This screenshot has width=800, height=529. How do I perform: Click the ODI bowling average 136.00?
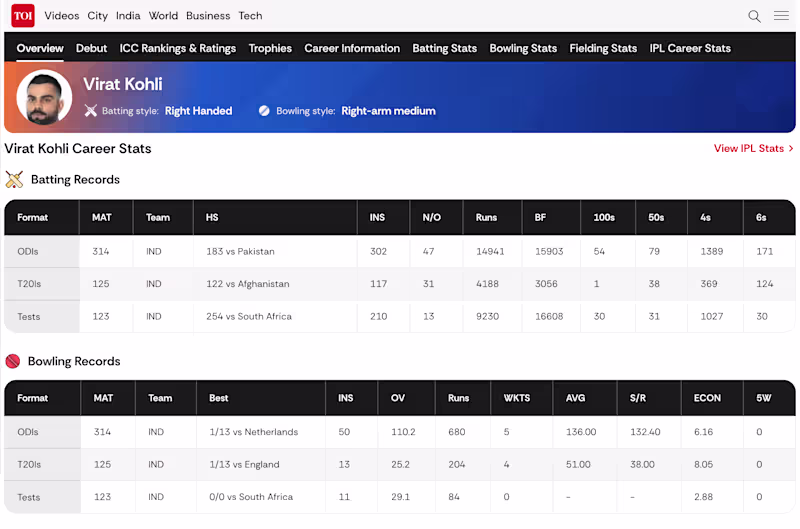[x=581, y=432]
